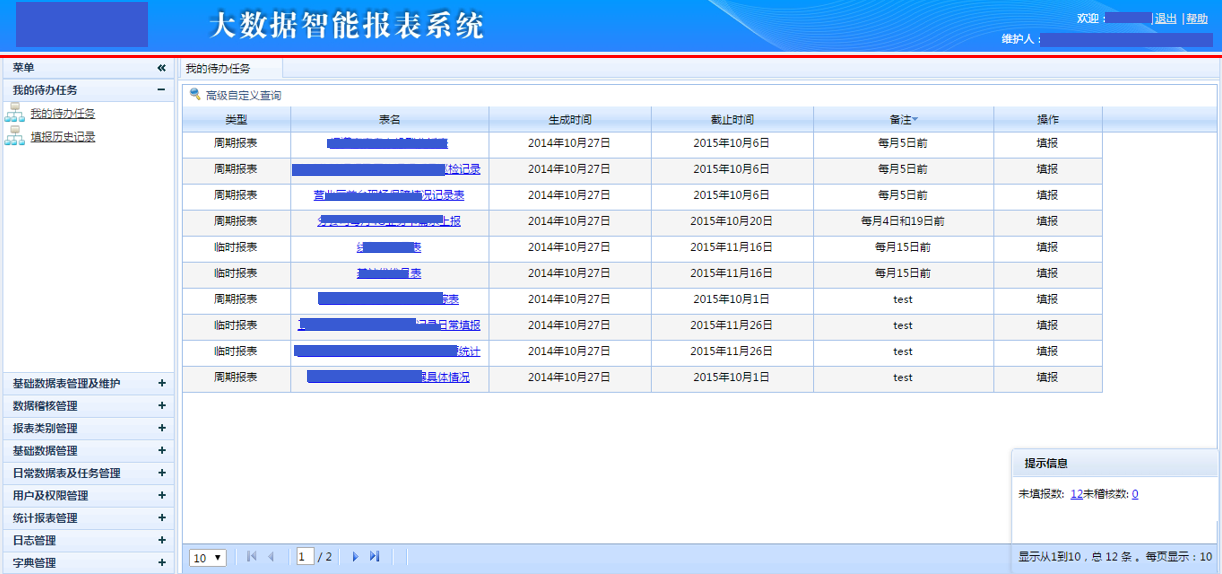Click the page number input field
The width and height of the screenshot is (1222, 574).
tap(305, 557)
